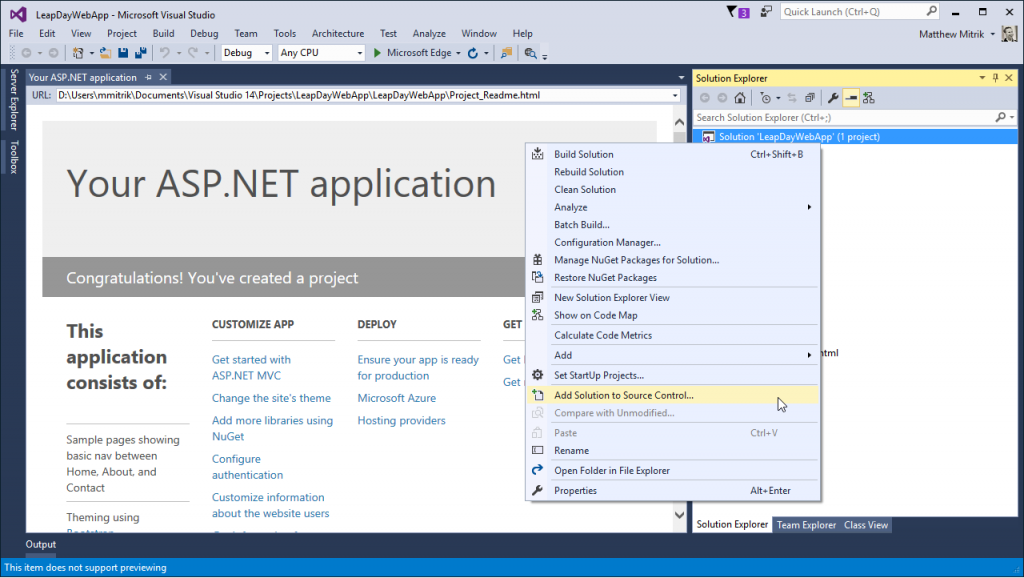Click the Matthew Mitrik profile picture
Image resolution: width=1024 pixels, height=578 pixels.
point(1009,34)
